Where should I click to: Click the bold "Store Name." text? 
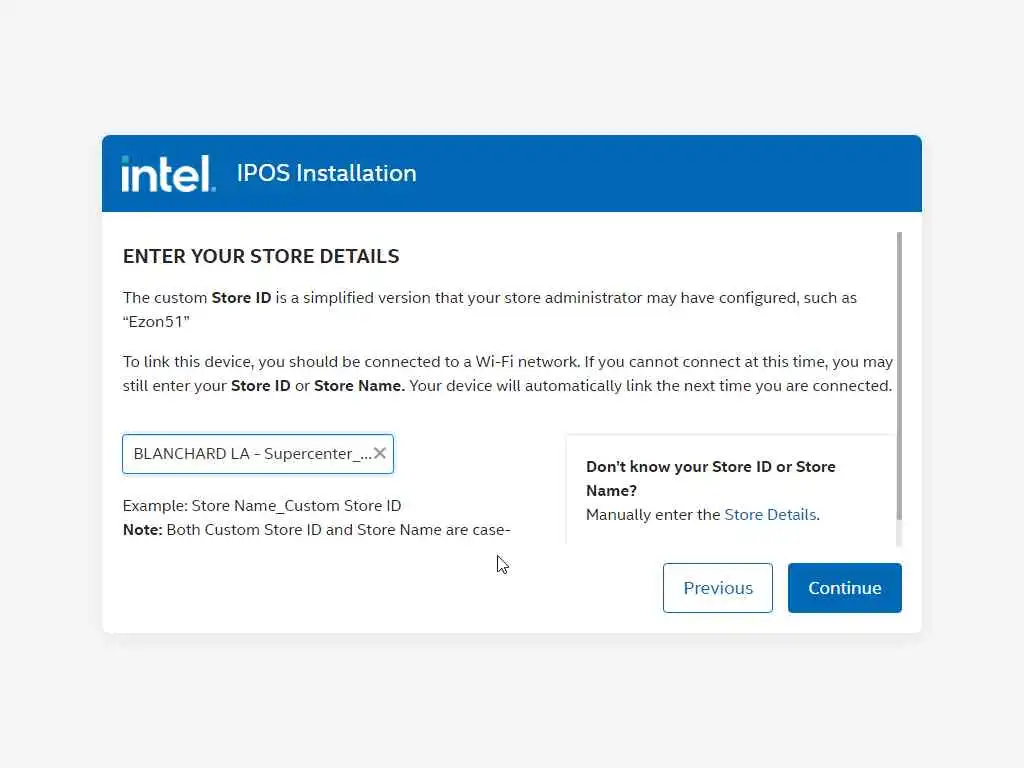pos(359,386)
